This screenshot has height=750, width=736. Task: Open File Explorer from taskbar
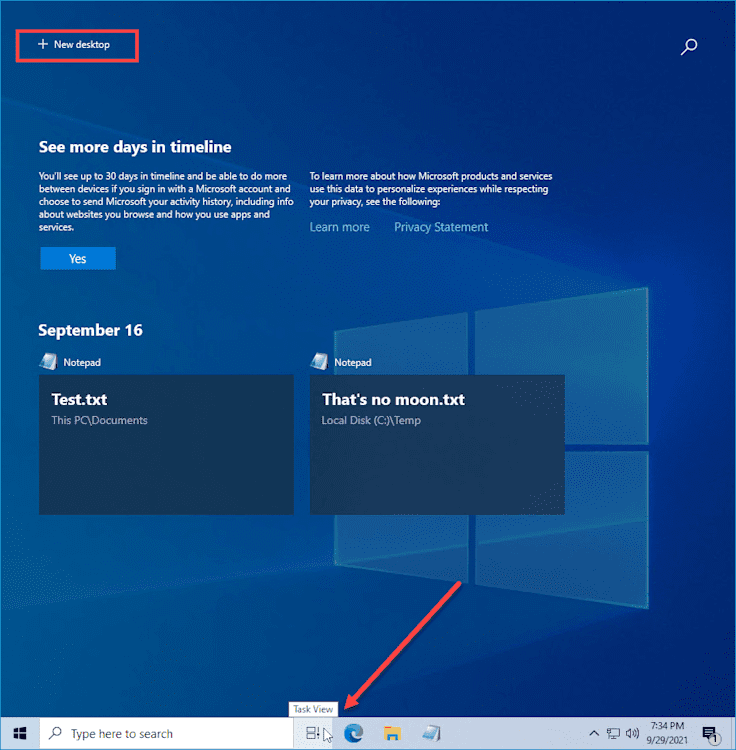[392, 733]
